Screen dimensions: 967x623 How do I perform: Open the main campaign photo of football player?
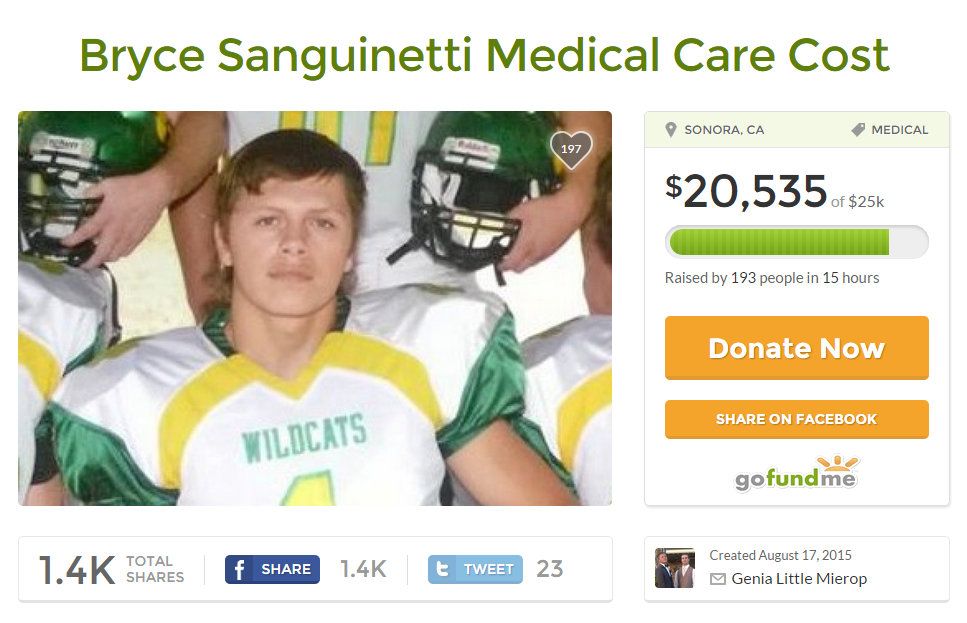tap(315, 308)
